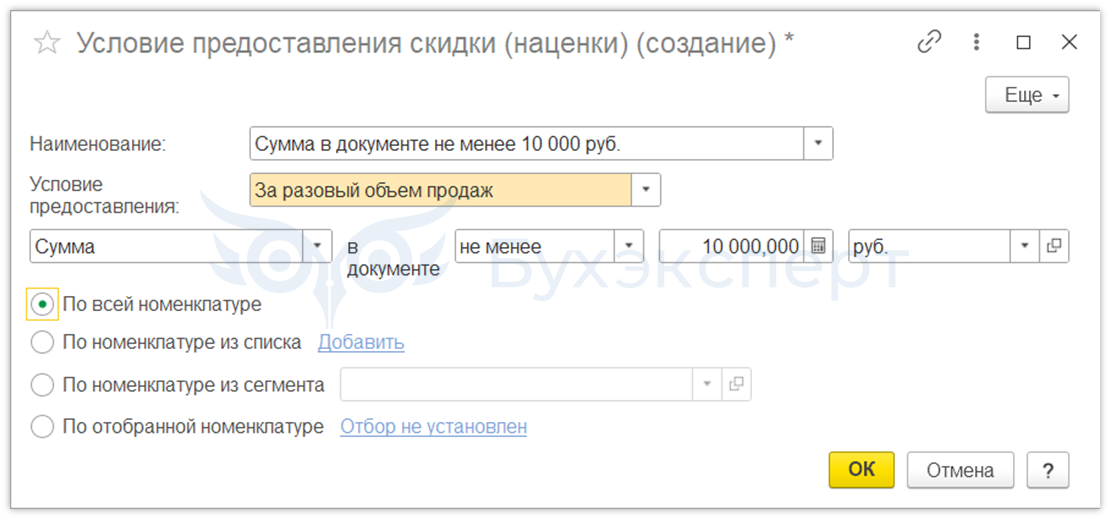Screen dimensions: 1110x519
Task: Select "По номенклатуре из сегмента" radio option
Action: click(42, 385)
